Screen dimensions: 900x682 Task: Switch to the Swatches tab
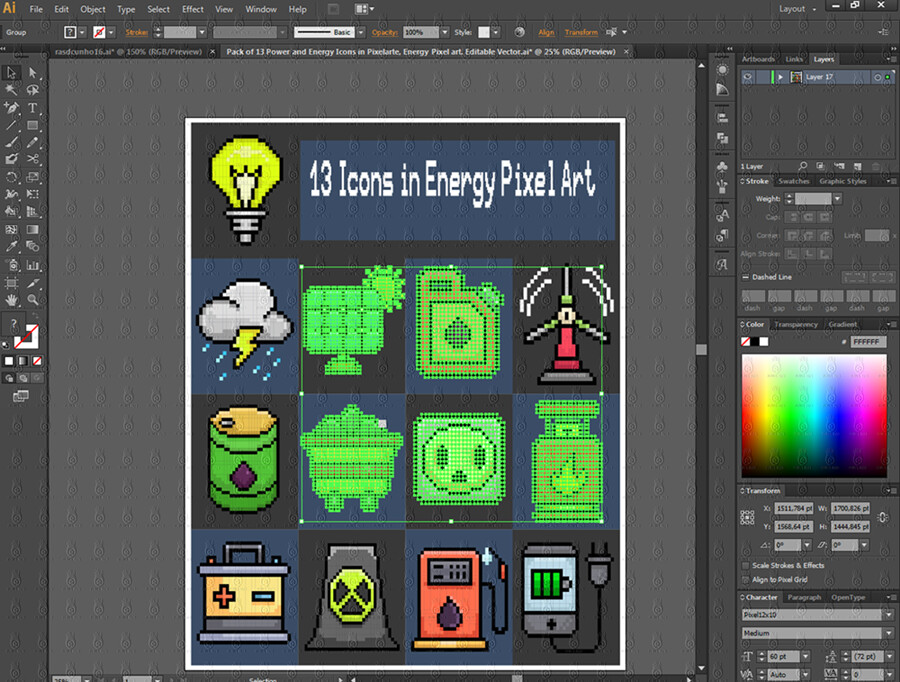tap(793, 181)
